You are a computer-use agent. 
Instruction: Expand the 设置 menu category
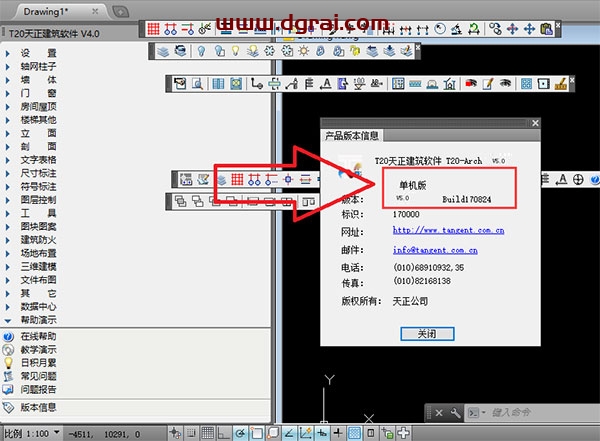[38, 52]
